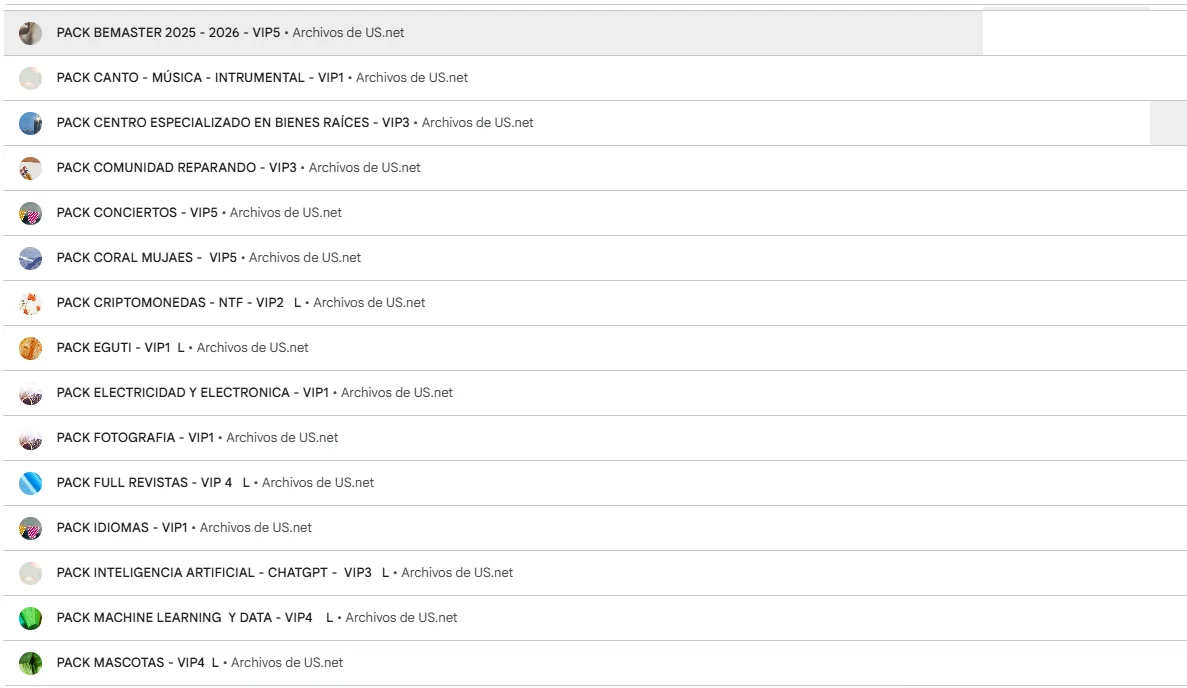Click the PACK CANTO - MÚSICA avatar icon
This screenshot has width=1187, height=688.
click(30, 78)
